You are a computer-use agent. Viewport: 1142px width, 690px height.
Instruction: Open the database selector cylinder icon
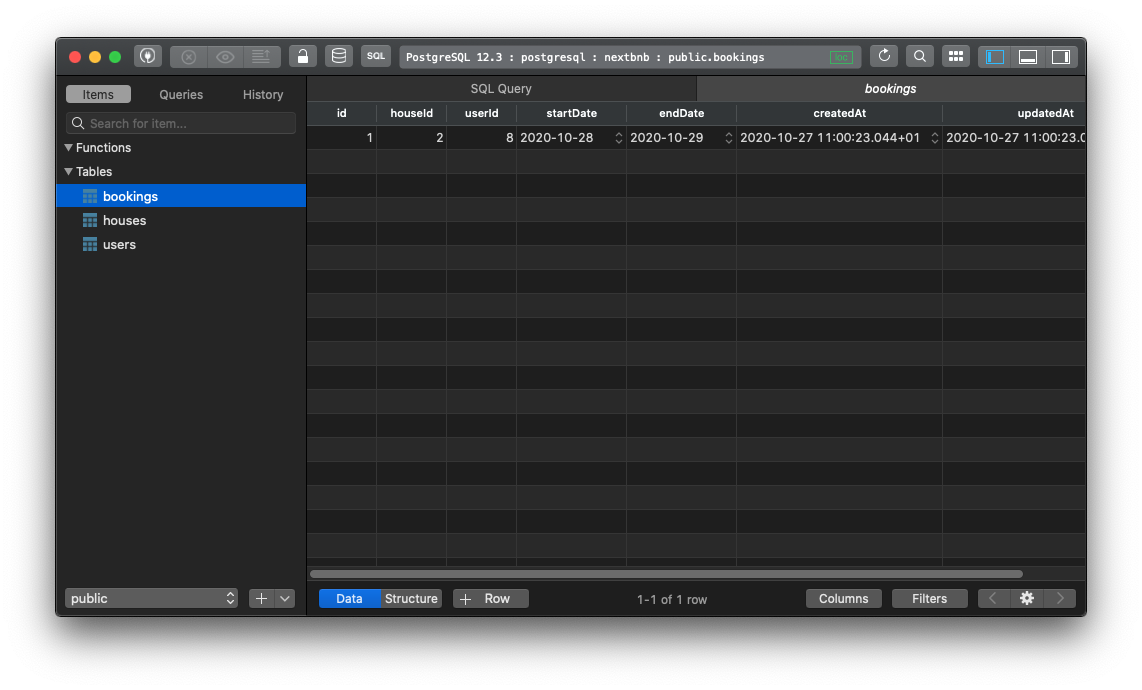339,56
